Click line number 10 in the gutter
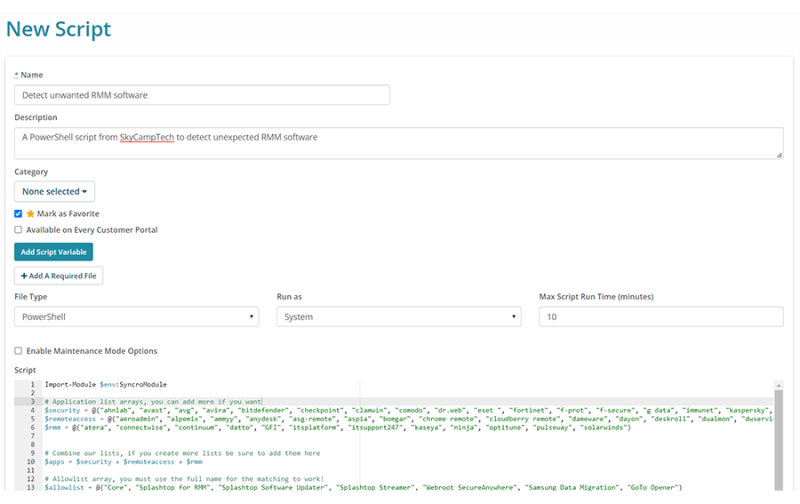Viewport: 800px width, 504px height. pos(31,462)
